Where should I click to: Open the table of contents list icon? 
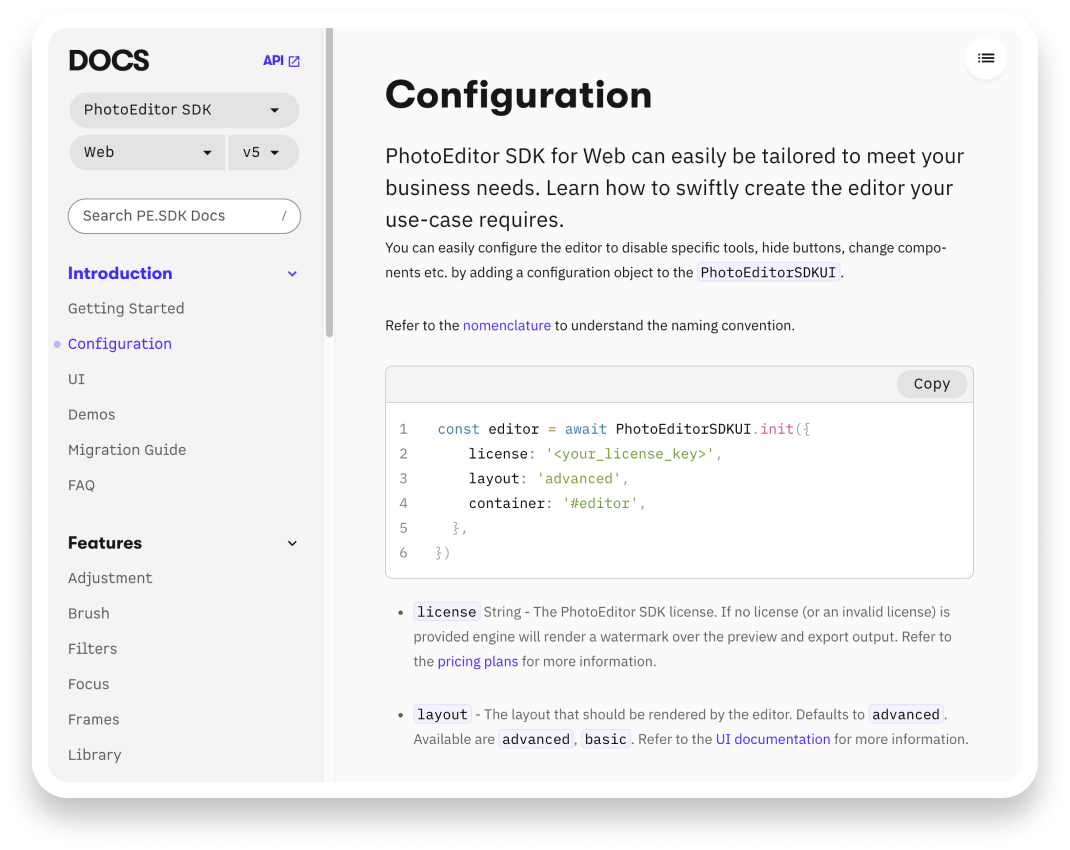coord(986,58)
